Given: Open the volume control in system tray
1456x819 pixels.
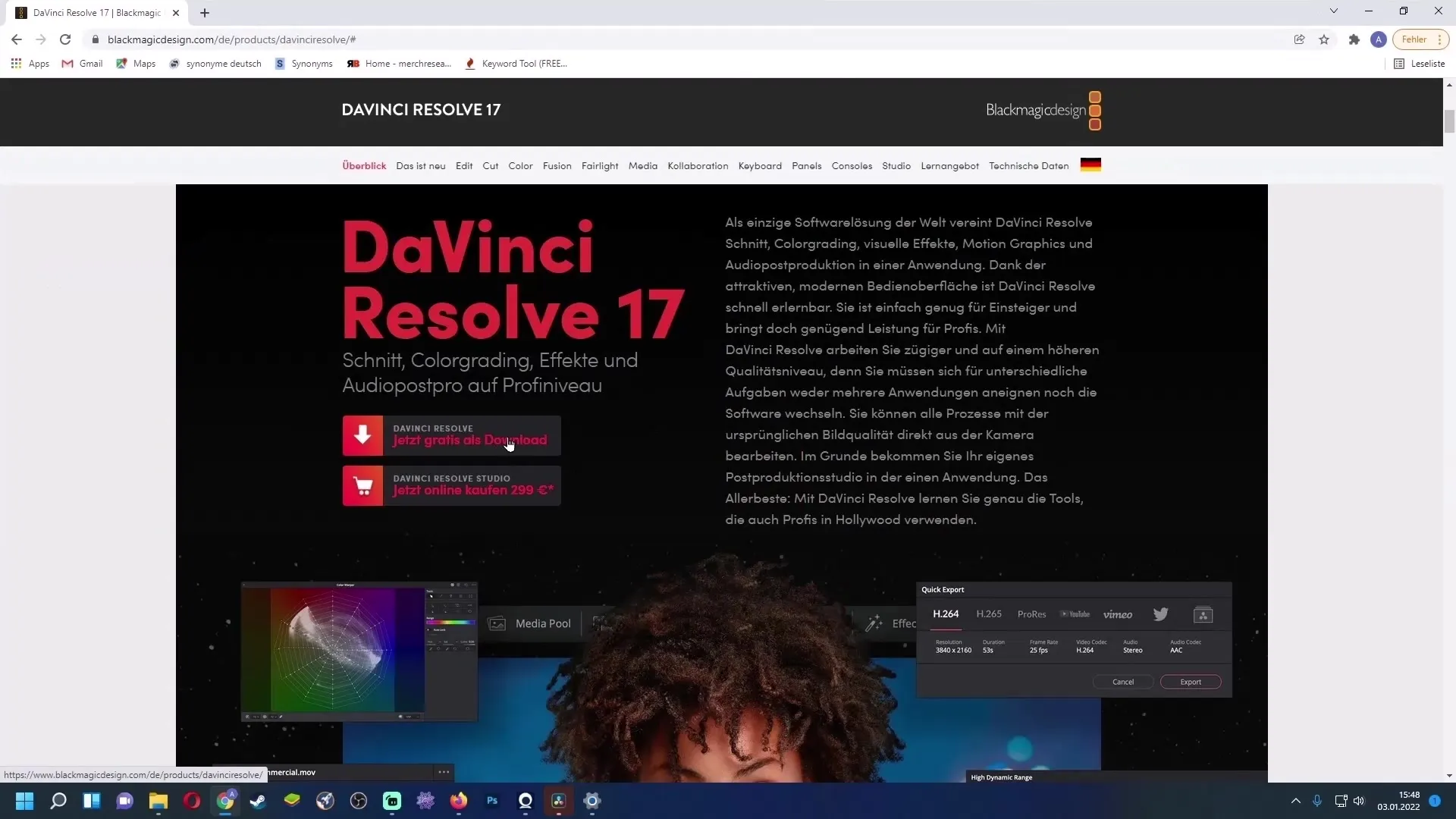Looking at the screenshot, I should coord(1359,801).
